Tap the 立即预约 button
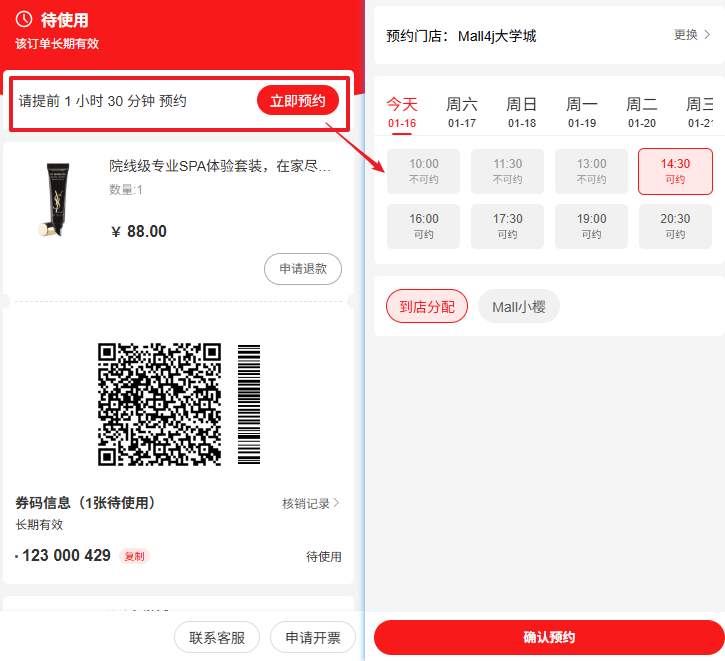Viewport: 725px width, 661px height. pos(298,100)
